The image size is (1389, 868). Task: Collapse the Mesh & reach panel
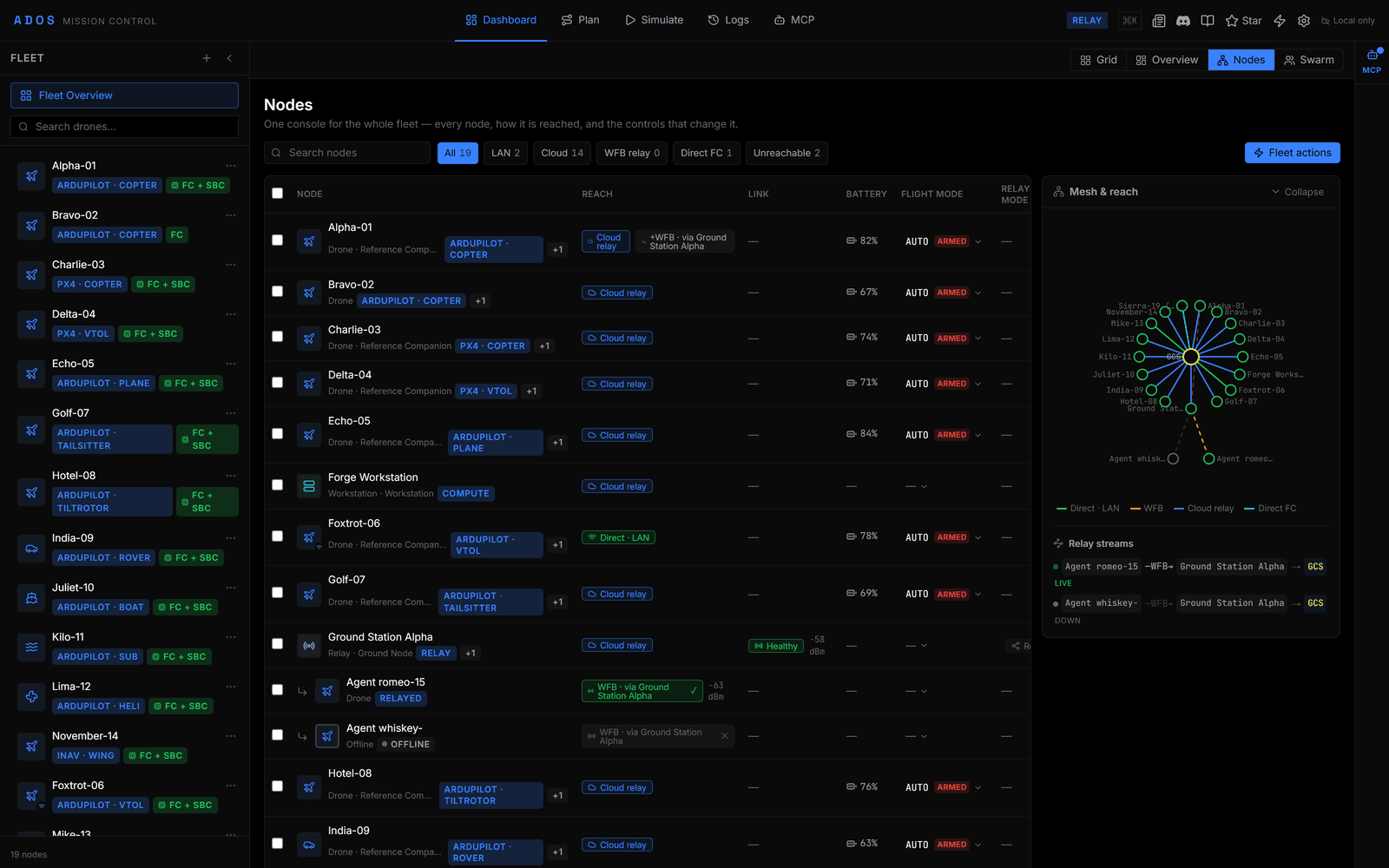click(x=1298, y=192)
